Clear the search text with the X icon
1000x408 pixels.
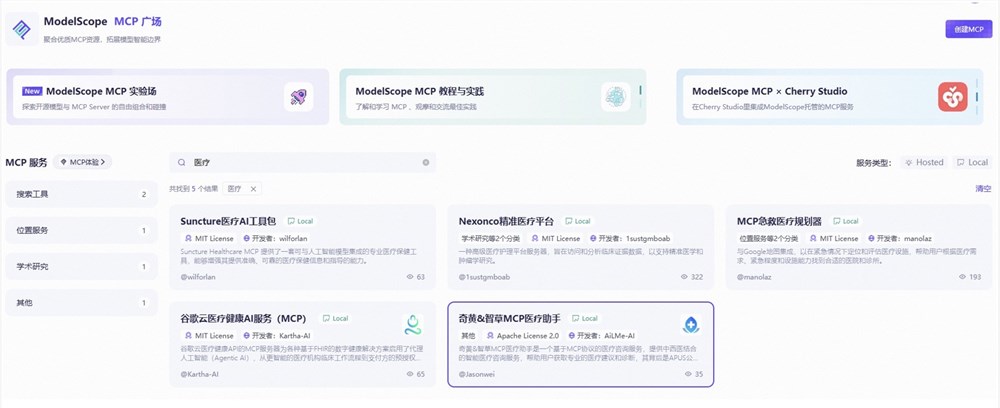[x=426, y=163]
